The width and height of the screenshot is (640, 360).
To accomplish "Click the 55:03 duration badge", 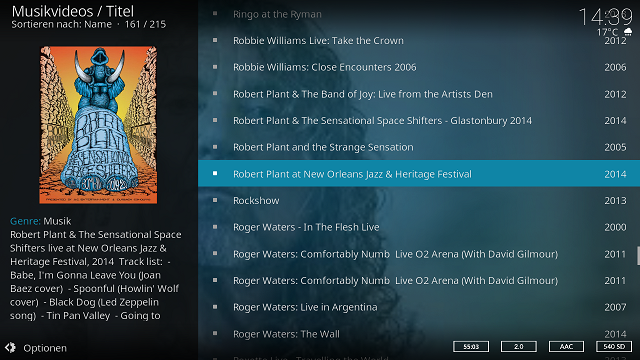I will 471,347.
